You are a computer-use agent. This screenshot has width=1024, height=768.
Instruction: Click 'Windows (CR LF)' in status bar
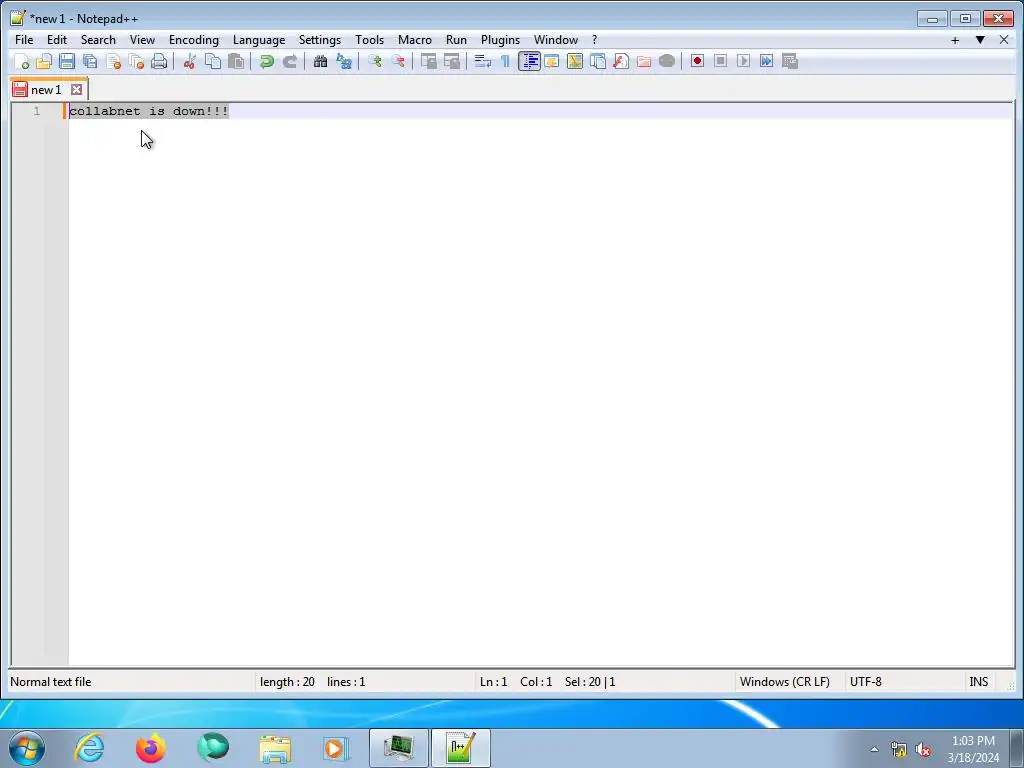[x=784, y=682]
